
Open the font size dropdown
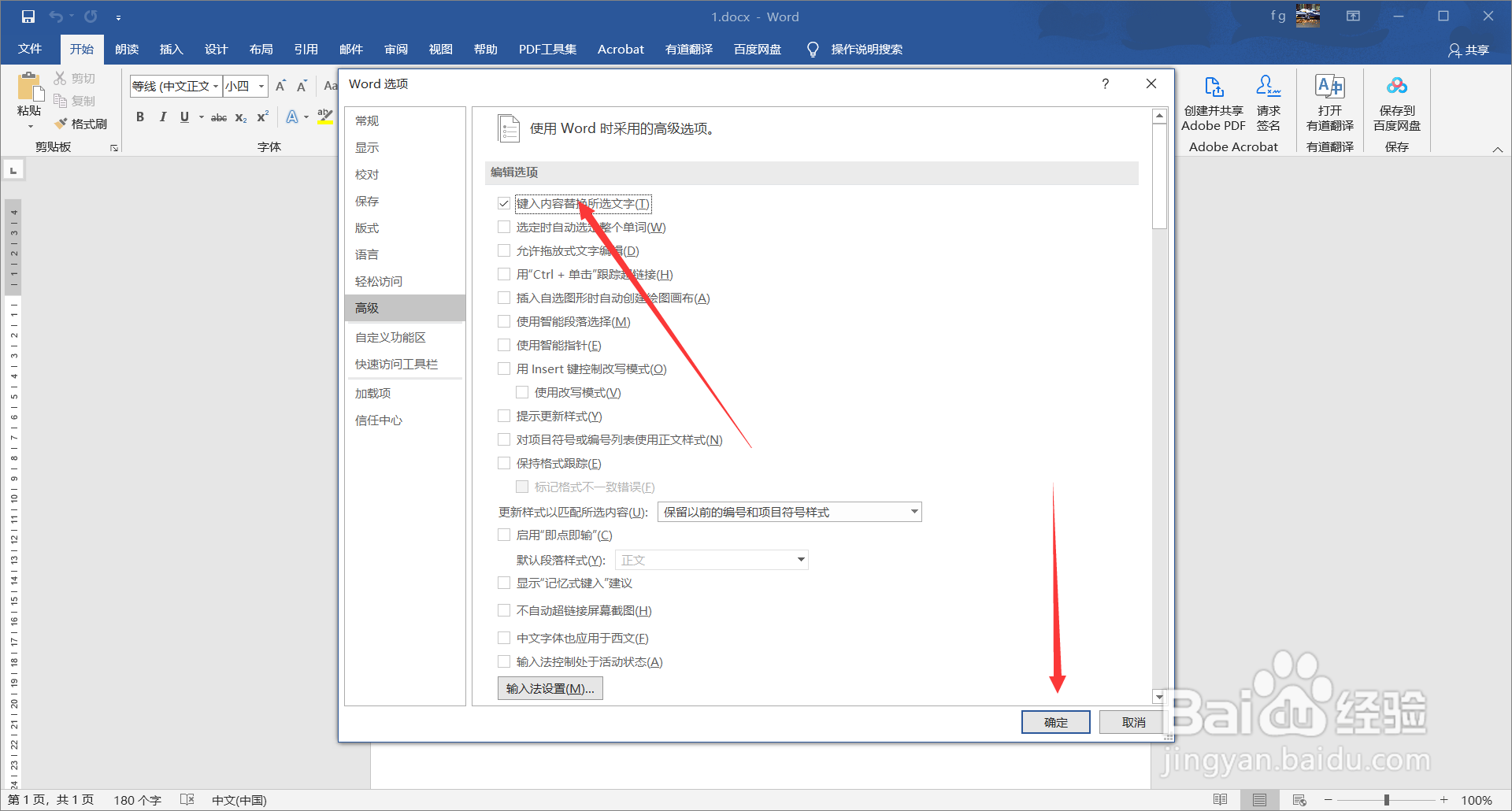pyautogui.click(x=261, y=87)
